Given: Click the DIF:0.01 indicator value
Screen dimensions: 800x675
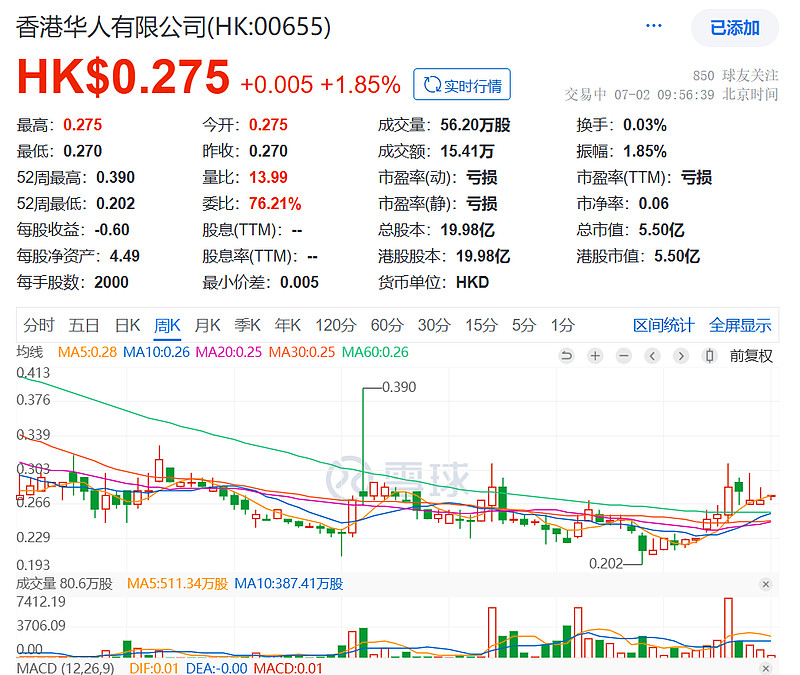Looking at the screenshot, I should [x=154, y=668].
